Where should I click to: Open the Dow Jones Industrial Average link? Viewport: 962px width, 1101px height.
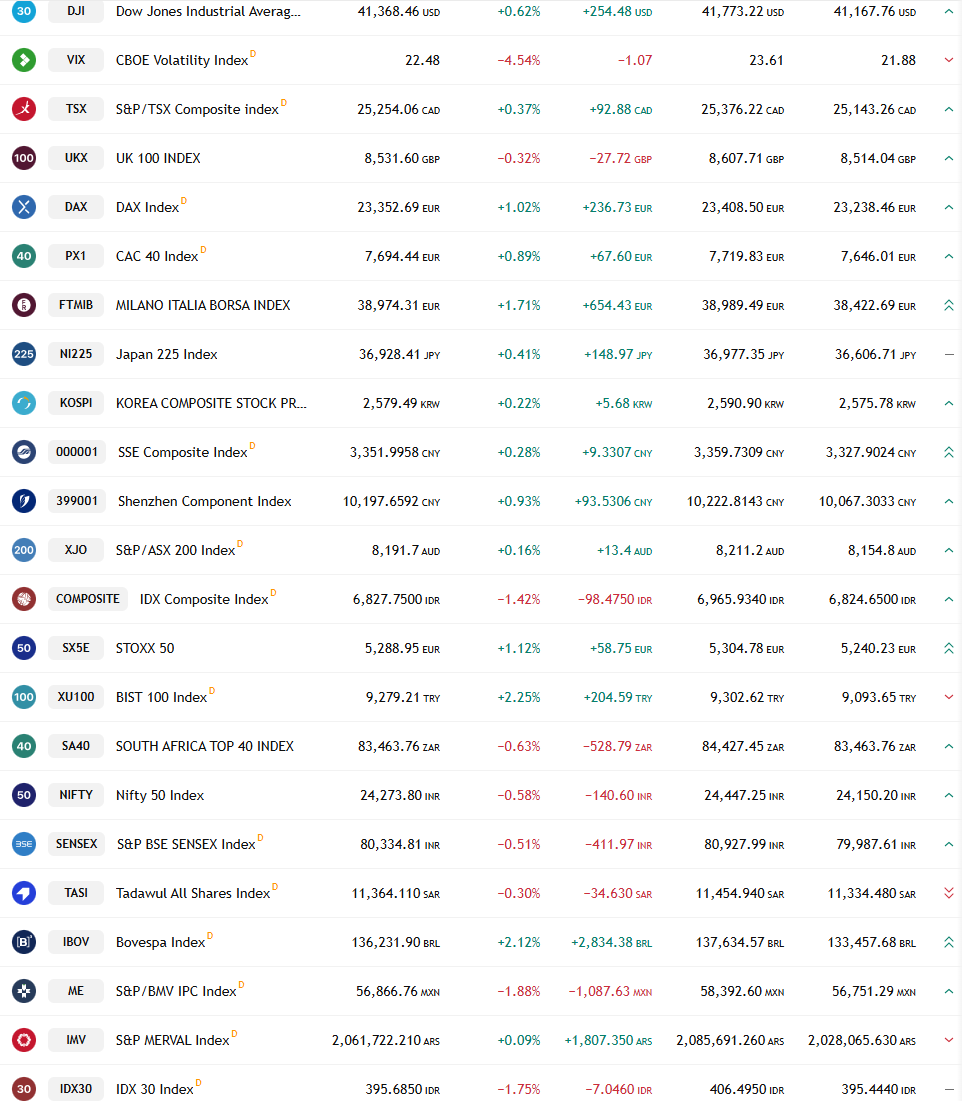click(x=208, y=11)
